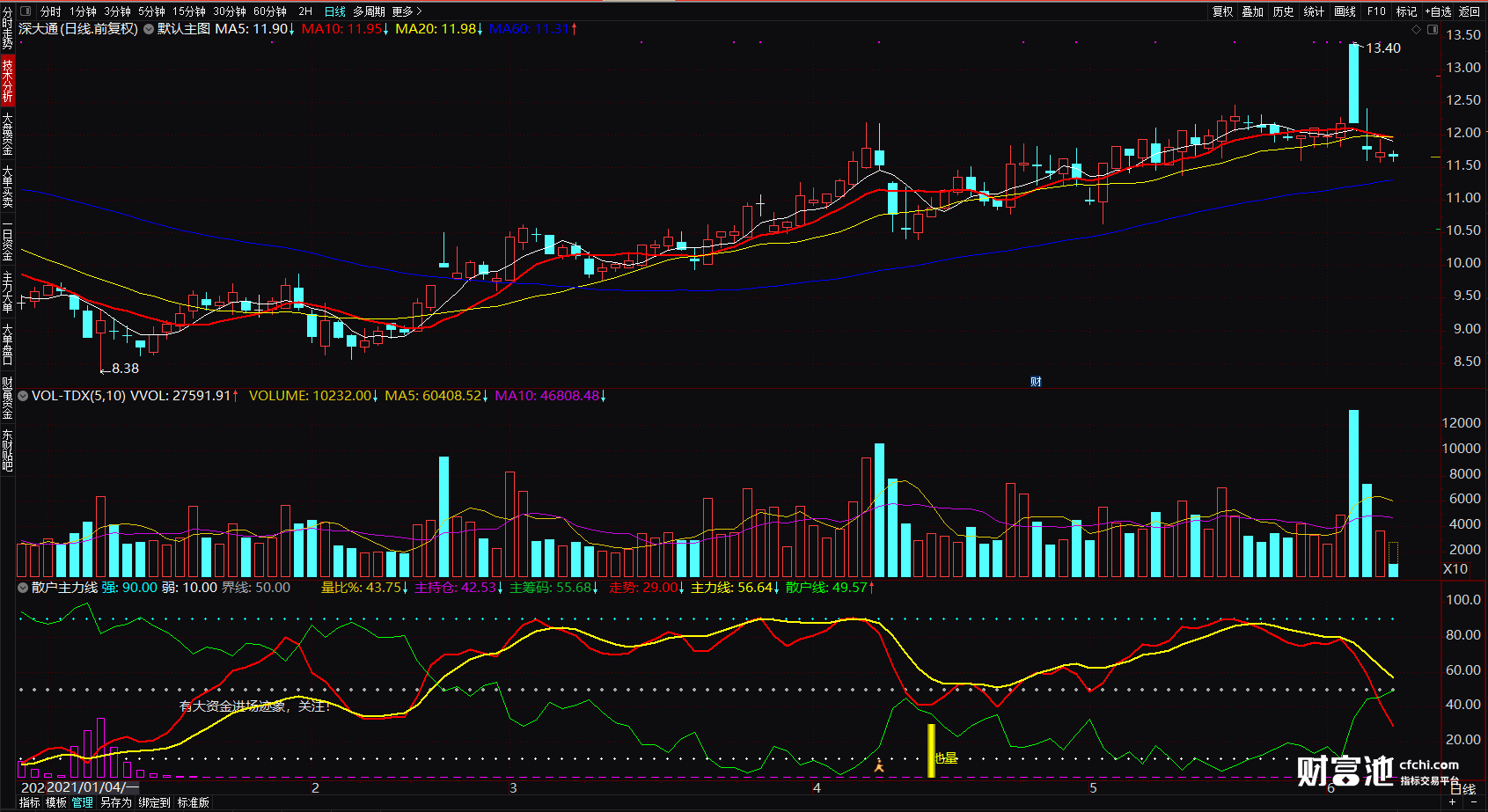Image resolution: width=1488 pixels, height=812 pixels.
Task: Click the 财 marker on the main chart
Action: (1036, 381)
